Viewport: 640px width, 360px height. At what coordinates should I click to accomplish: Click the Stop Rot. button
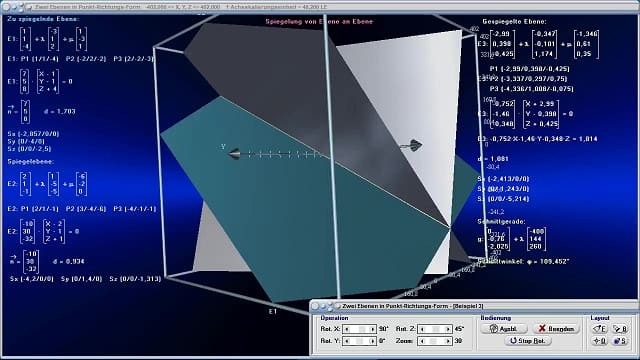(528, 340)
